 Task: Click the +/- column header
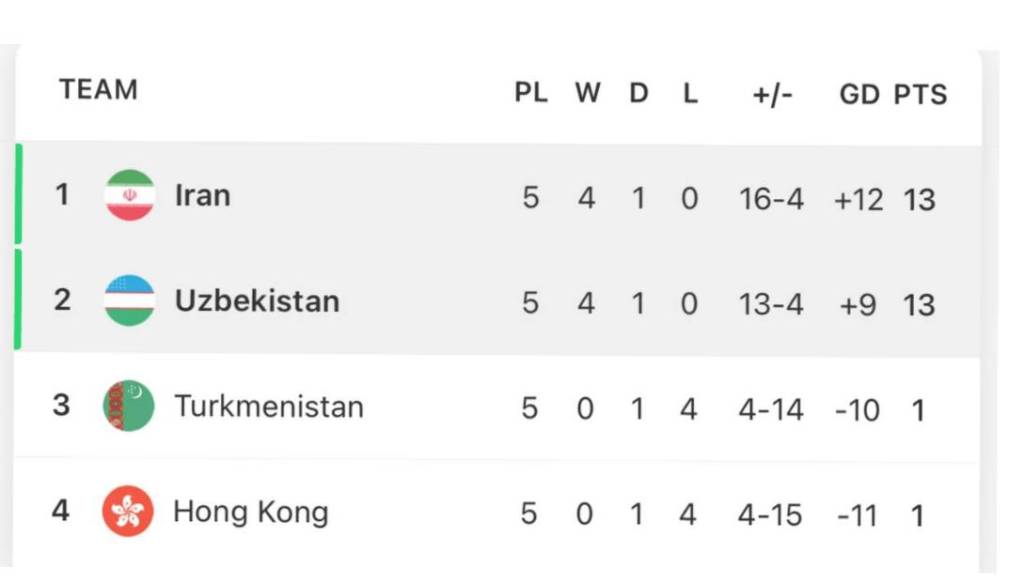pyautogui.click(x=772, y=95)
